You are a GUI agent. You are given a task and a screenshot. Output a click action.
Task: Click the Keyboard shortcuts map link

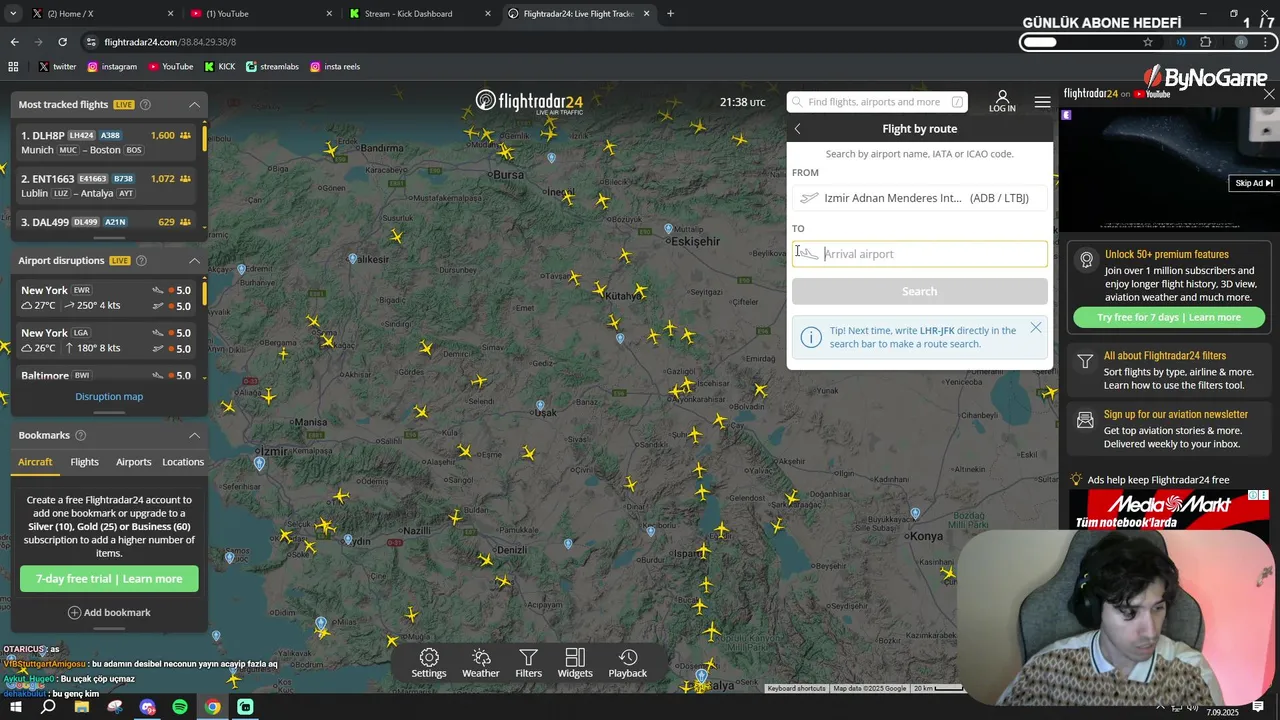tap(797, 688)
